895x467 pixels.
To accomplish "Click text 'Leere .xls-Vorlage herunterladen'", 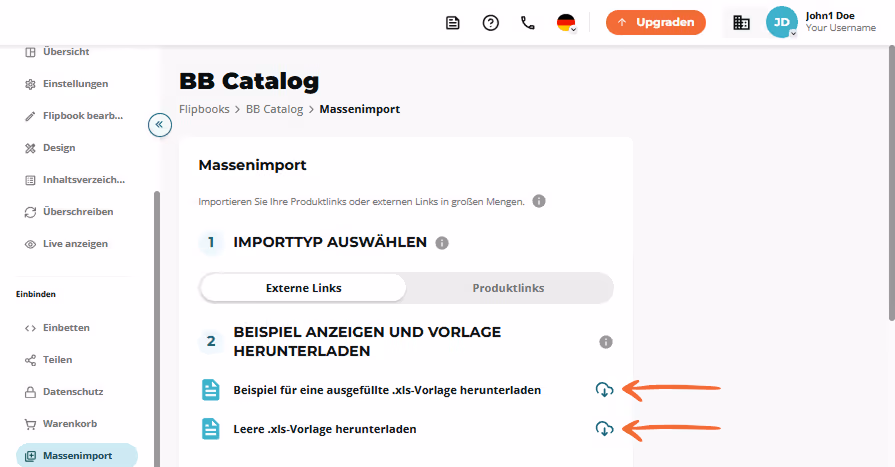I will [325, 429].
